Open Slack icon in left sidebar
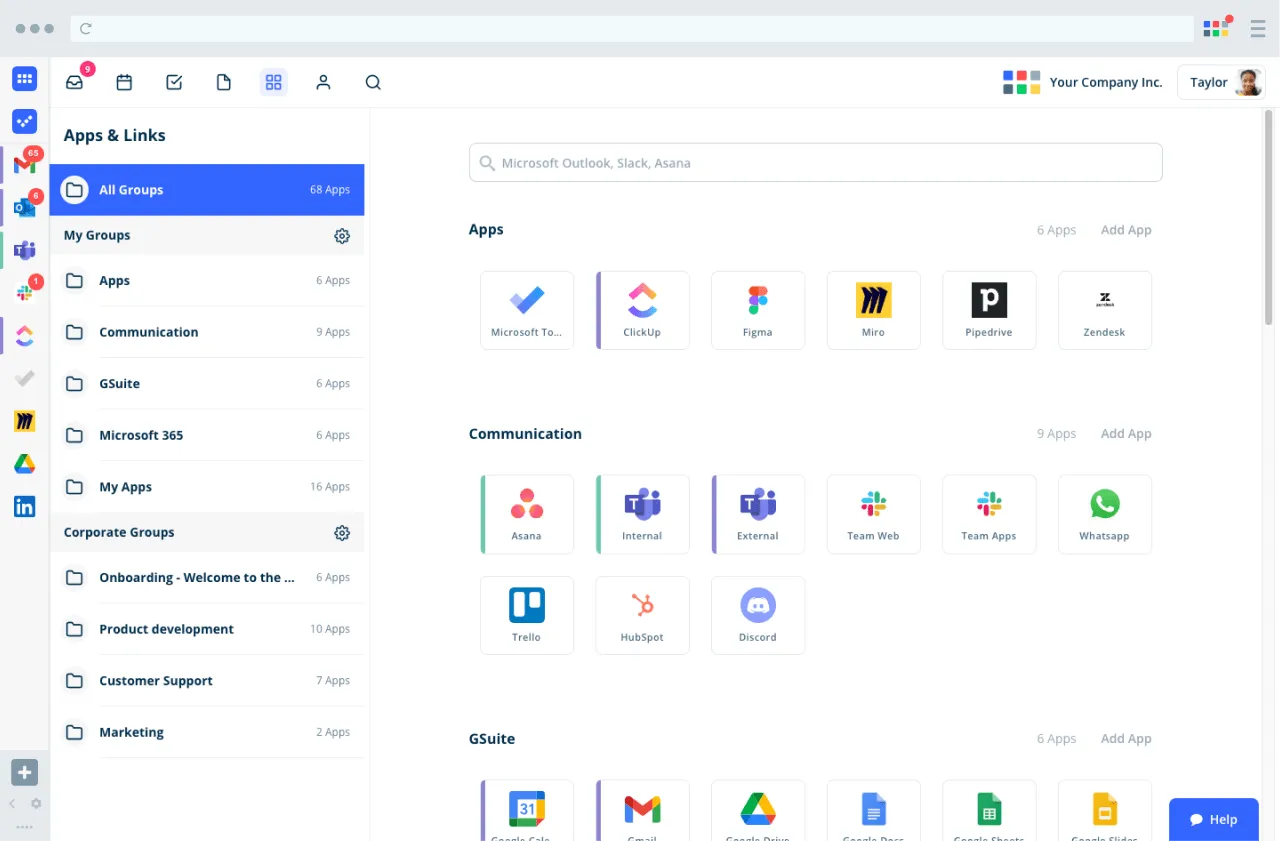Image resolution: width=1280 pixels, height=841 pixels. click(25, 293)
